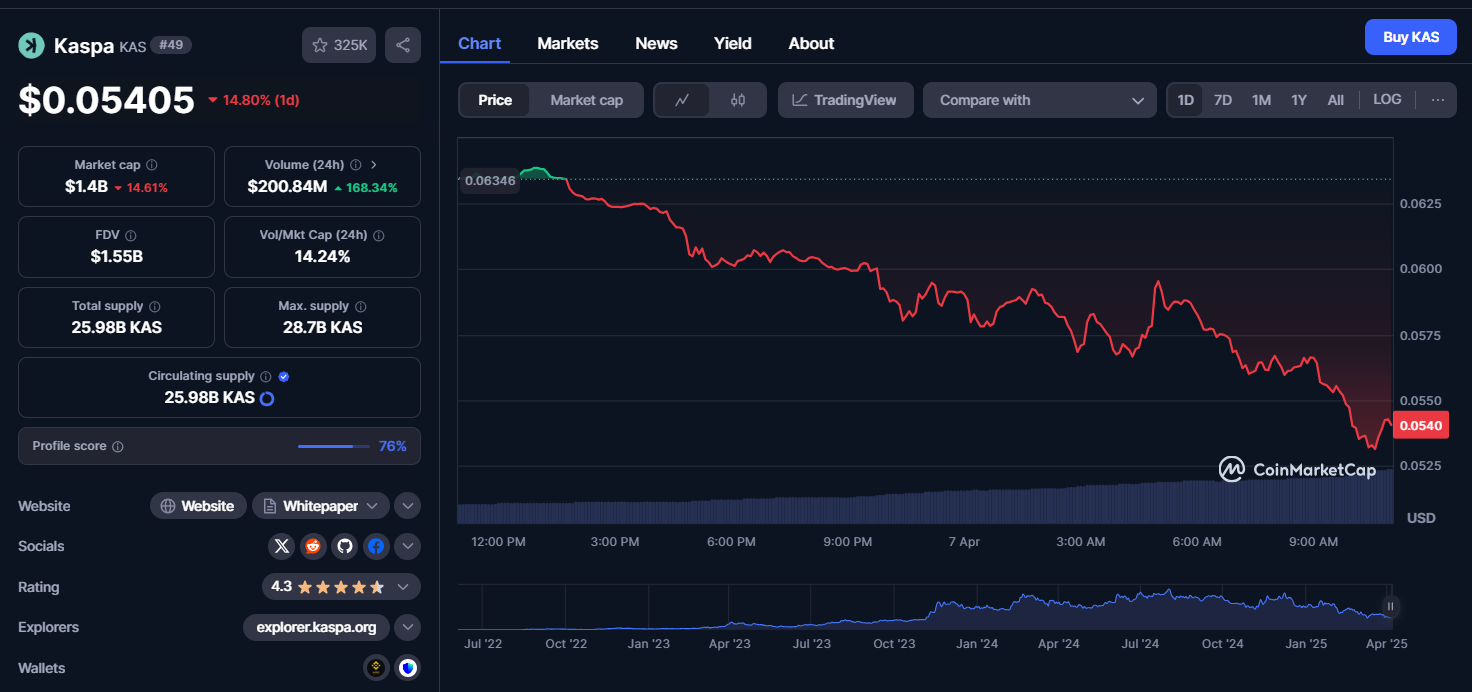Expand more Website links chevron
This screenshot has width=1472, height=692.
[407, 506]
